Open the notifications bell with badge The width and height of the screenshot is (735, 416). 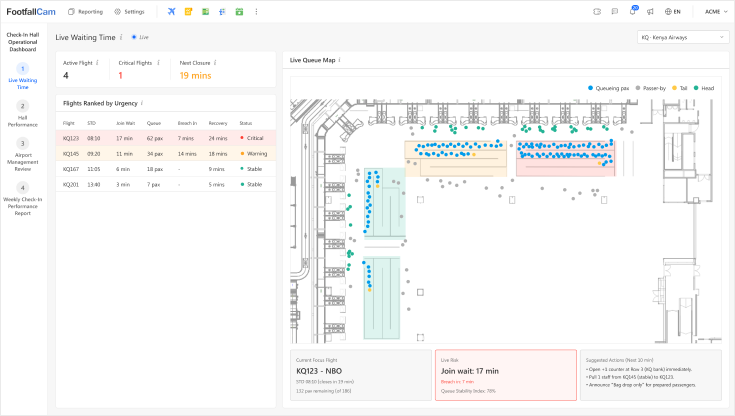point(633,11)
